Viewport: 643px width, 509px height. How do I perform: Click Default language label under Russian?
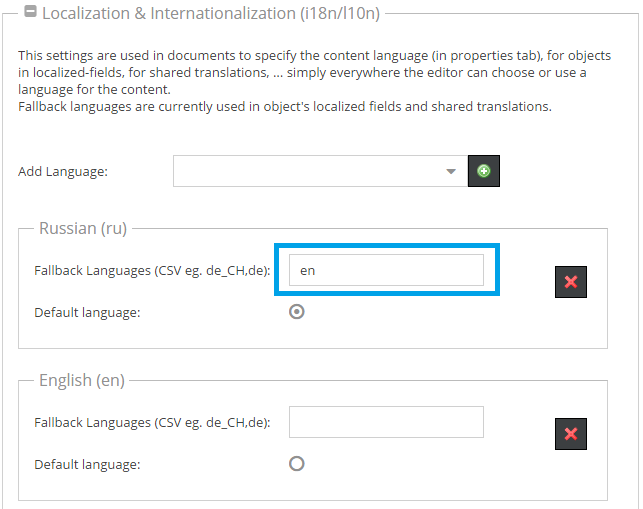[87, 312]
